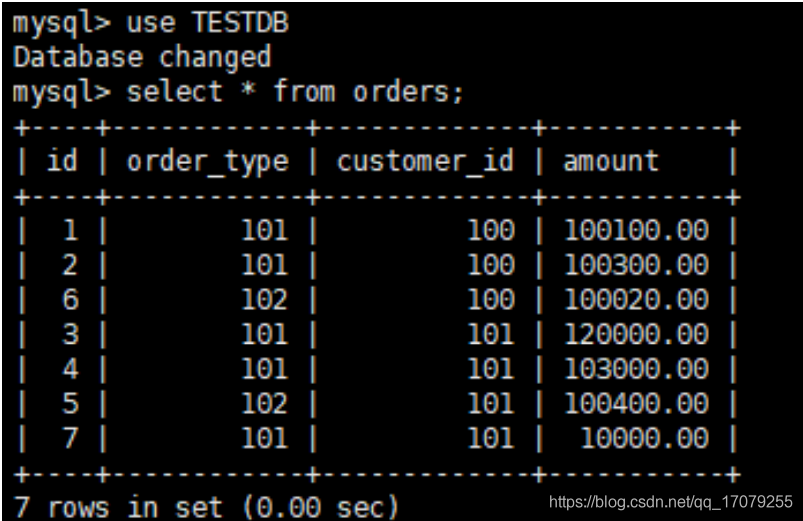Click the "Database changed" message line
This screenshot has height=521, width=803.
pos(142,57)
